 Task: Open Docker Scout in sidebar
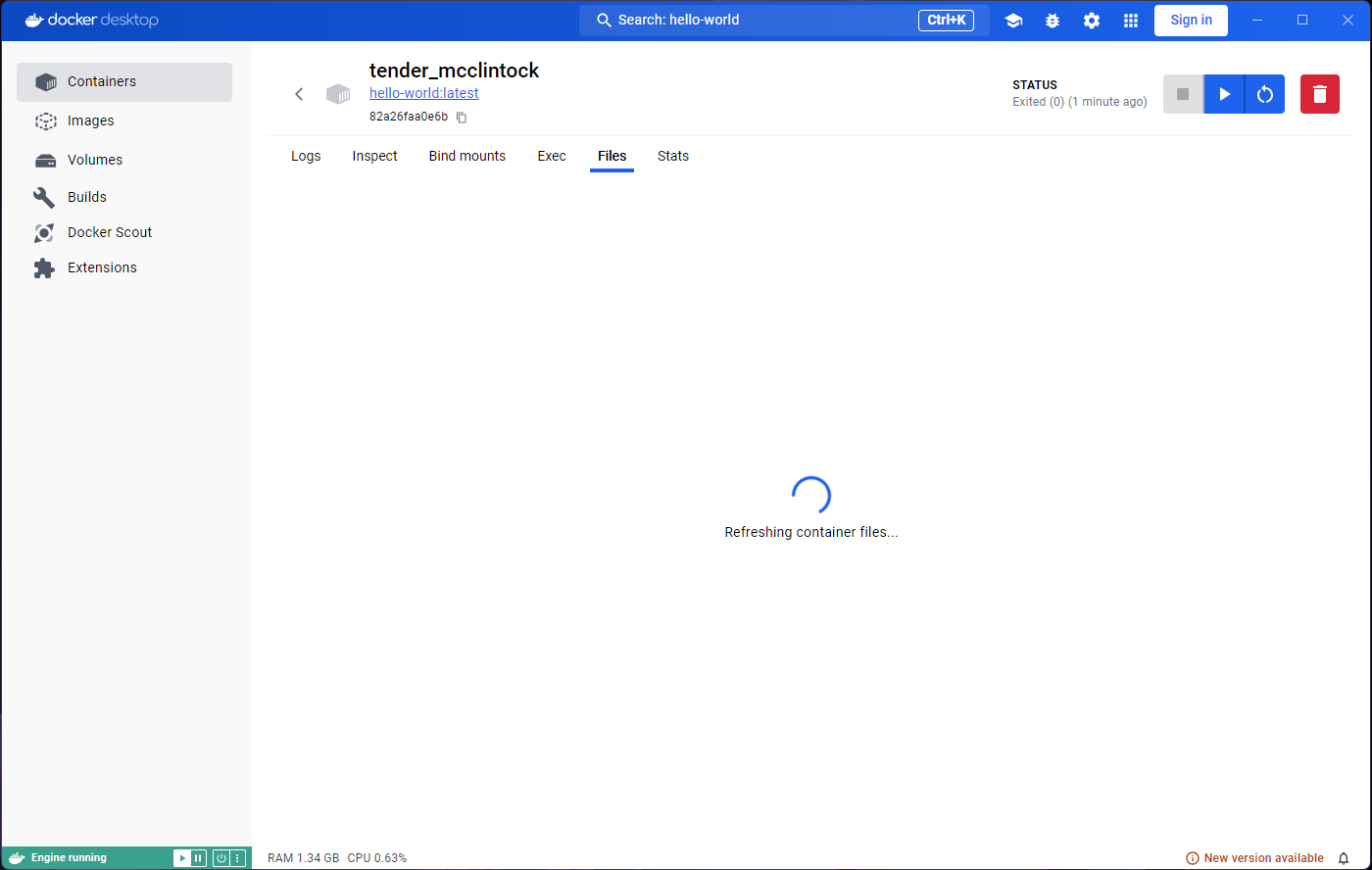[124, 232]
